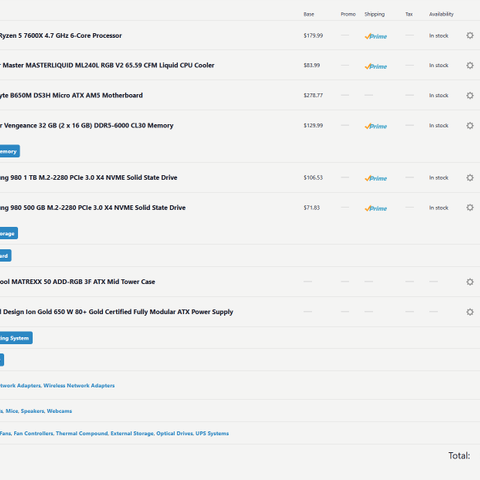Open gear menu for 980 1 TB SSD

[470, 178]
